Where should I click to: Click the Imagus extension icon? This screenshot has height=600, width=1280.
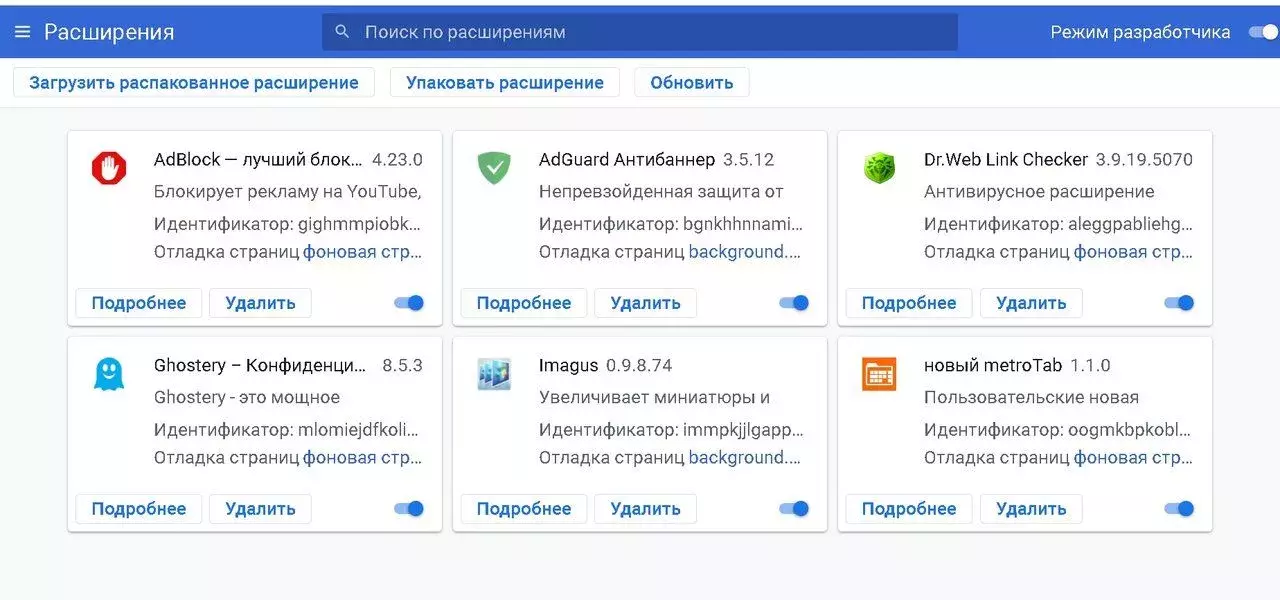(494, 374)
